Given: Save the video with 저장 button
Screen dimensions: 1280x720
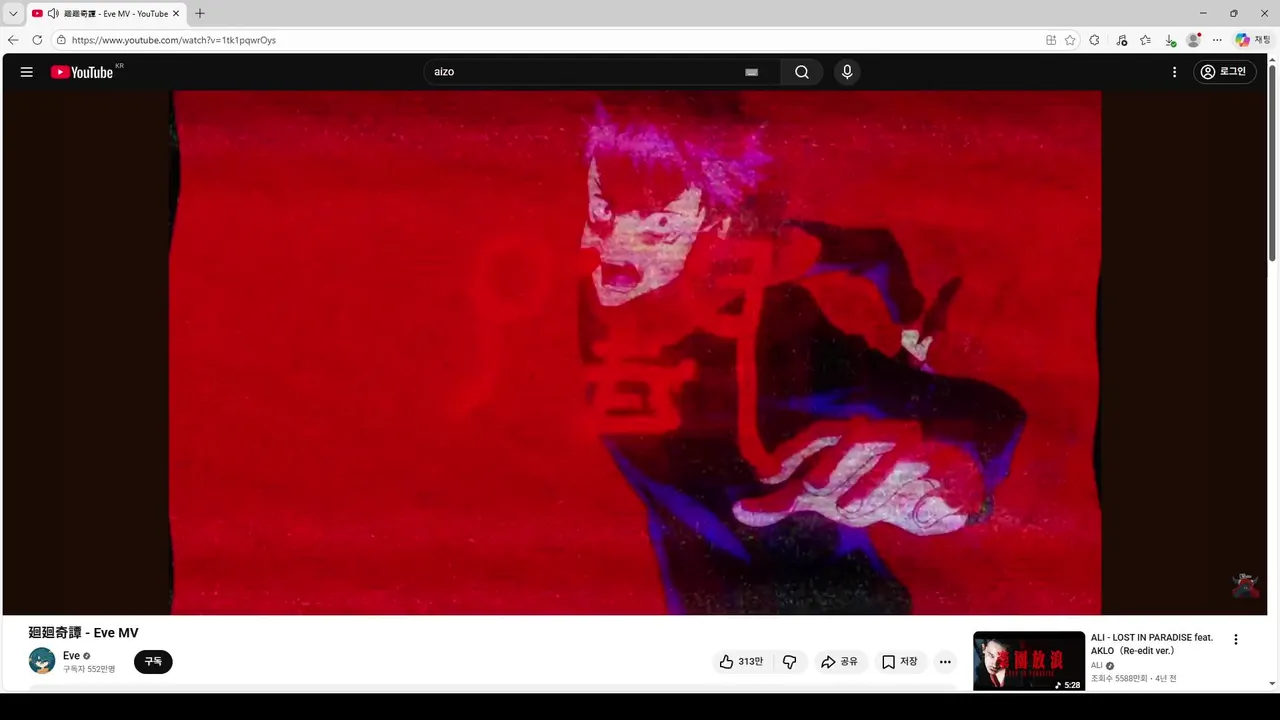Looking at the screenshot, I should click(899, 662).
